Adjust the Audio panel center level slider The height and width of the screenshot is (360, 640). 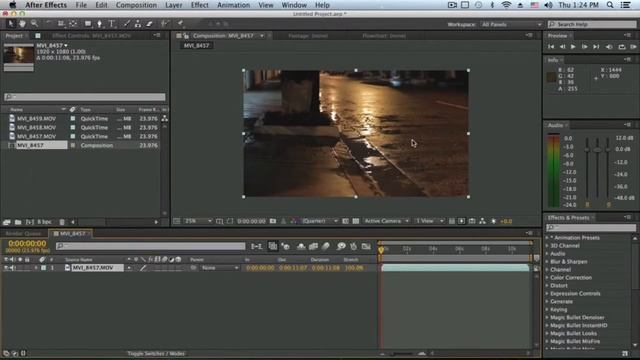[x=598, y=150]
